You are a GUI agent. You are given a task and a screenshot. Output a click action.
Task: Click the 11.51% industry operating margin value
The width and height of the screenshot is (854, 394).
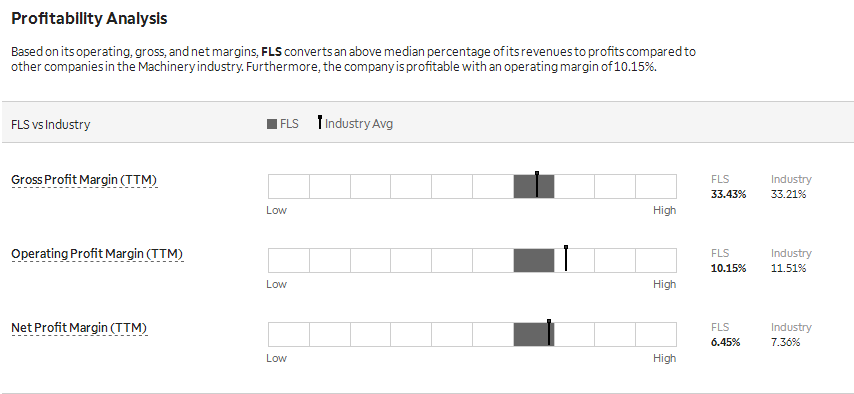pos(788,268)
